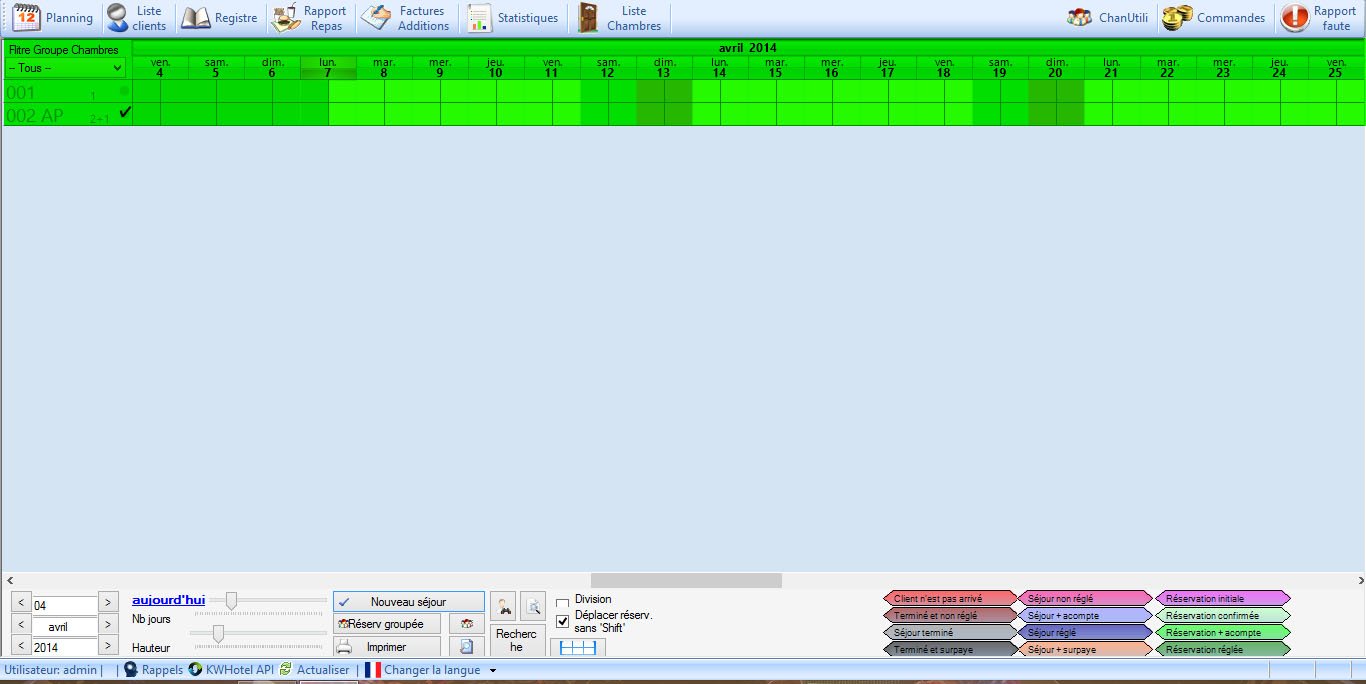1366x684 pixels.
Task: Uncheck Déplacer réserv. sans 'Shift'
Action: 562,621
